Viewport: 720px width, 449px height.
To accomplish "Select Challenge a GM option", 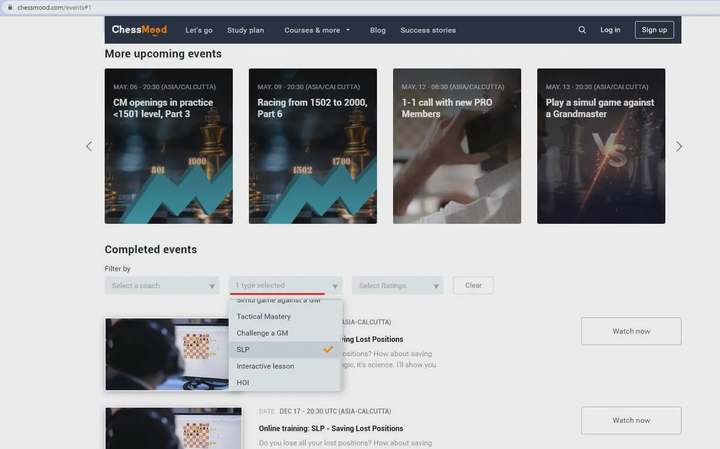I will pyautogui.click(x=262, y=333).
